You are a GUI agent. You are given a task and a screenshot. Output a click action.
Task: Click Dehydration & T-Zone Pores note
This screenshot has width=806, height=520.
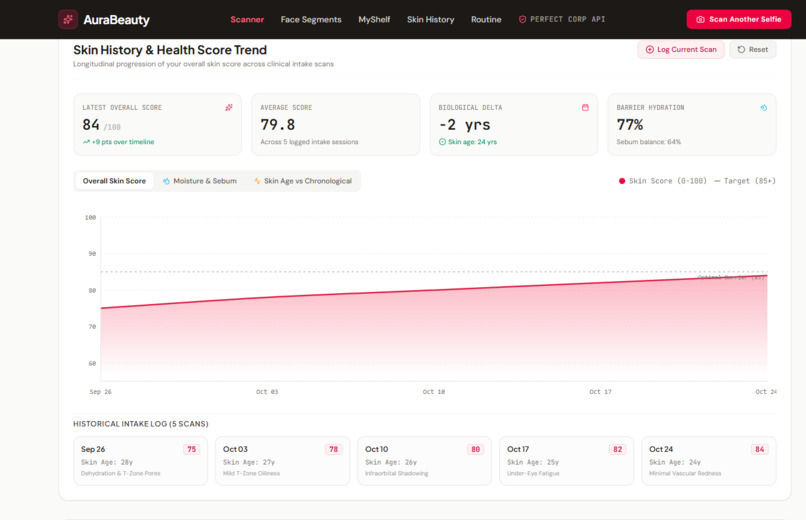pos(121,473)
